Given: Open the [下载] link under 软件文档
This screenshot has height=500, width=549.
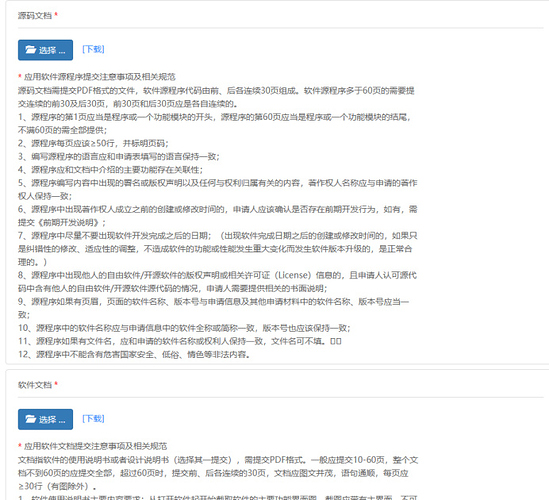Looking at the screenshot, I should (x=93, y=418).
